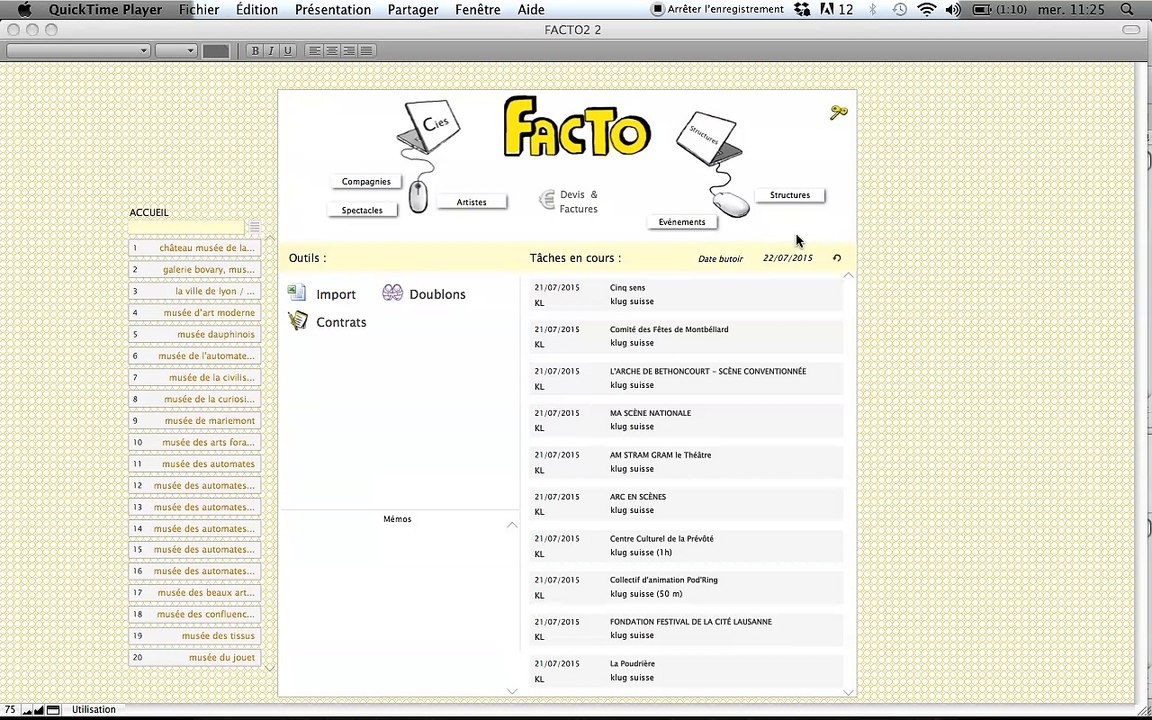Open the font size dropdown in the toolbar
The width and height of the screenshot is (1152, 720).
(176, 51)
